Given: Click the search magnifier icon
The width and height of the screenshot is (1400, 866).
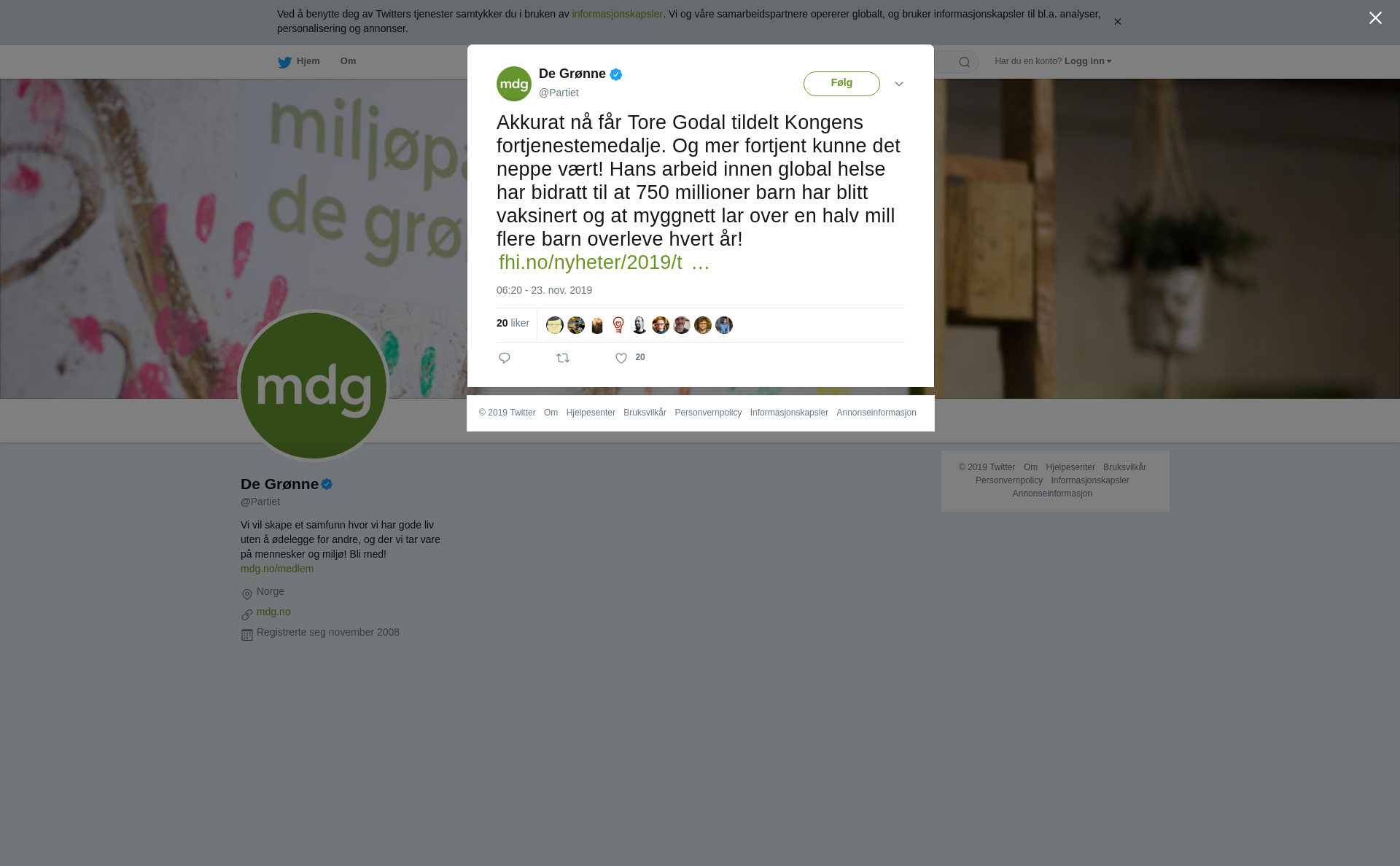Looking at the screenshot, I should tap(965, 62).
